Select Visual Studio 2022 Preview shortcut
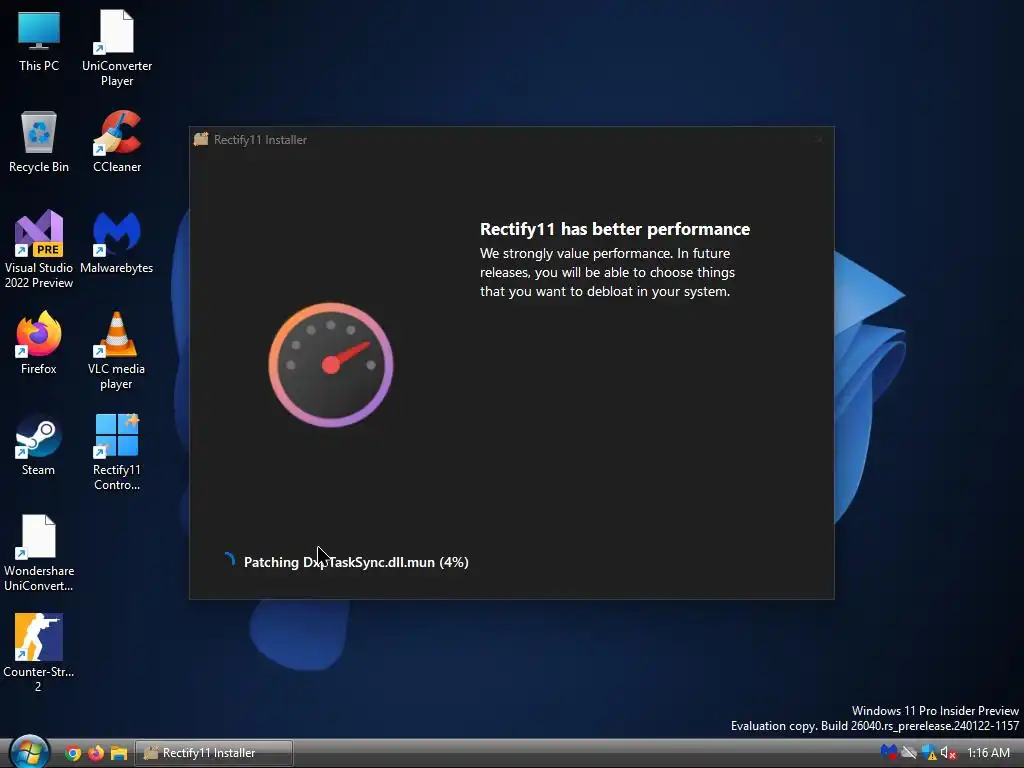This screenshot has width=1024, height=768. (x=39, y=249)
